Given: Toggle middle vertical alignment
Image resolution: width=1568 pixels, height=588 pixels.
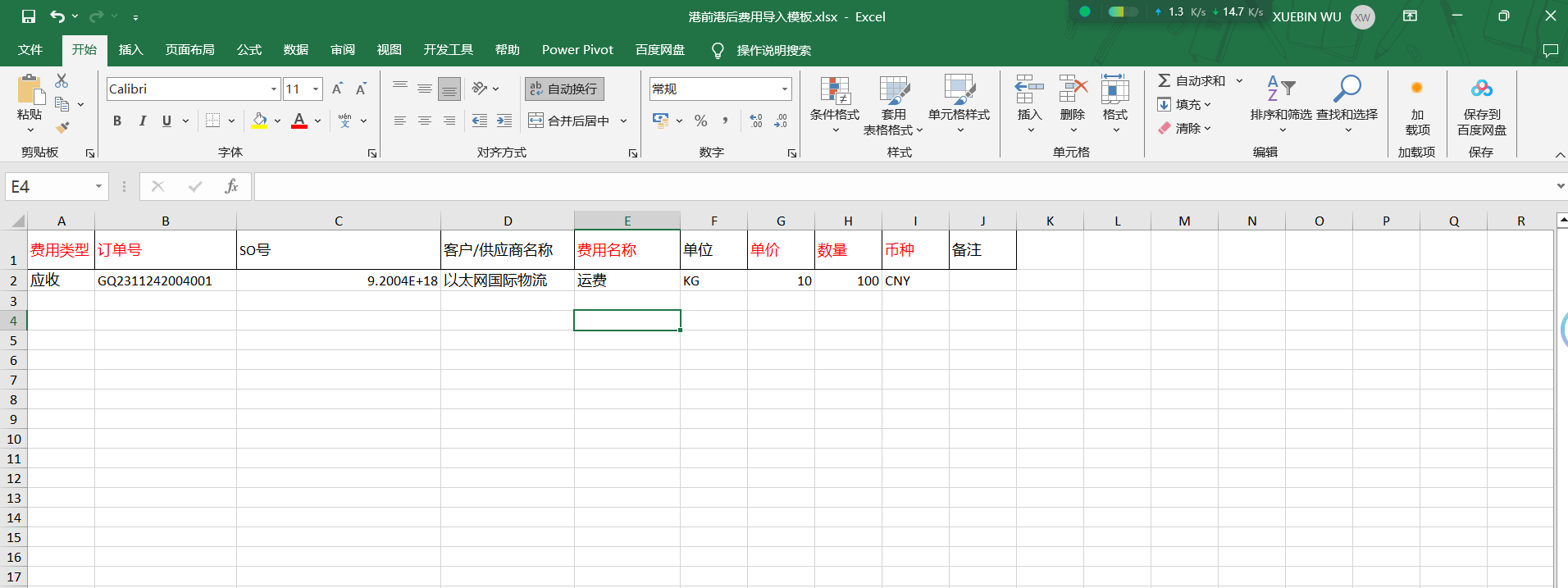Looking at the screenshot, I should [x=425, y=88].
